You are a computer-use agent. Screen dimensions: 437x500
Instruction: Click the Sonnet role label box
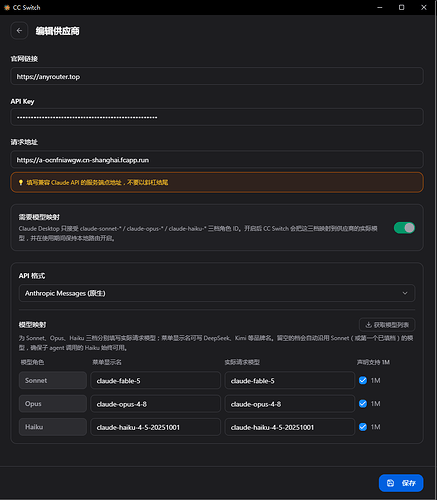click(x=53, y=380)
